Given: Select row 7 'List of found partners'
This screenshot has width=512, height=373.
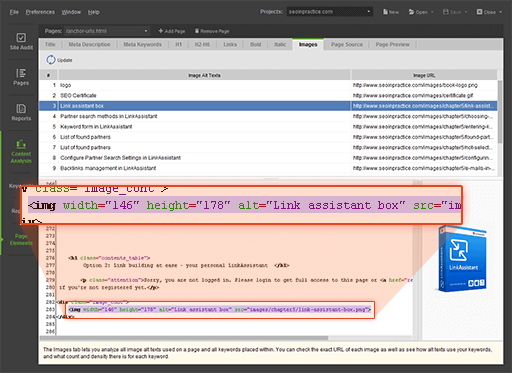Looking at the screenshot, I should coord(268,147).
